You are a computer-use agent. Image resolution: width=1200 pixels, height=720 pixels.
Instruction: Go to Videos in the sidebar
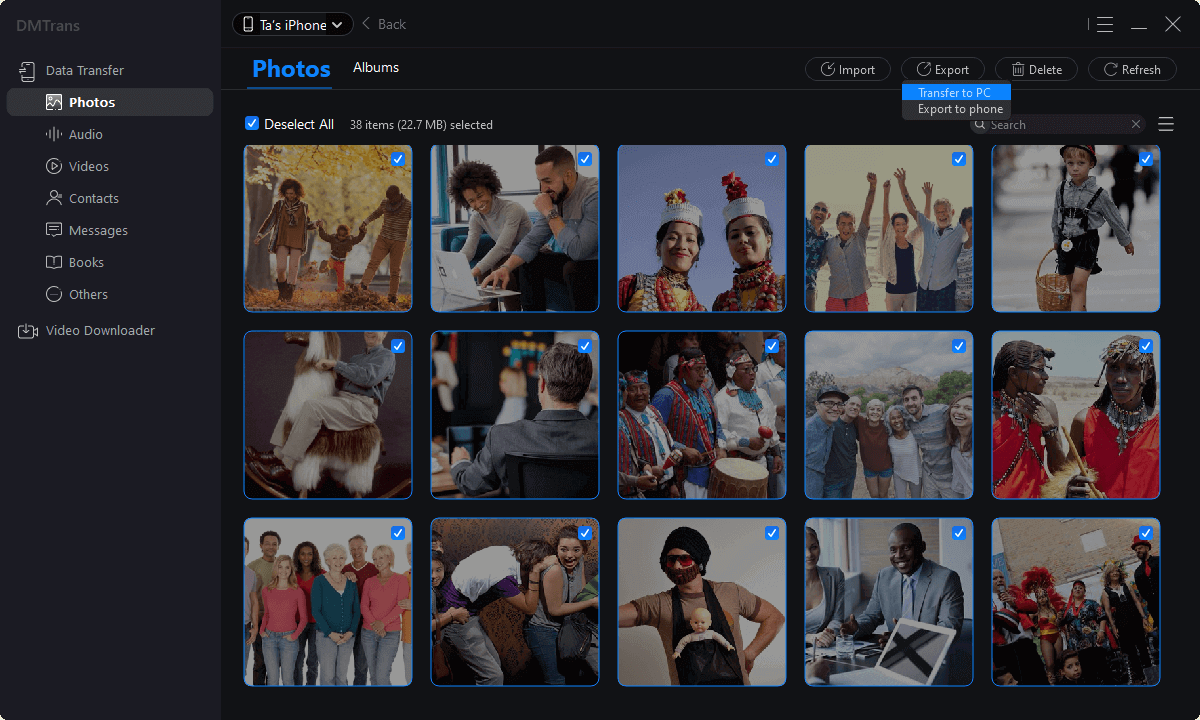point(88,166)
